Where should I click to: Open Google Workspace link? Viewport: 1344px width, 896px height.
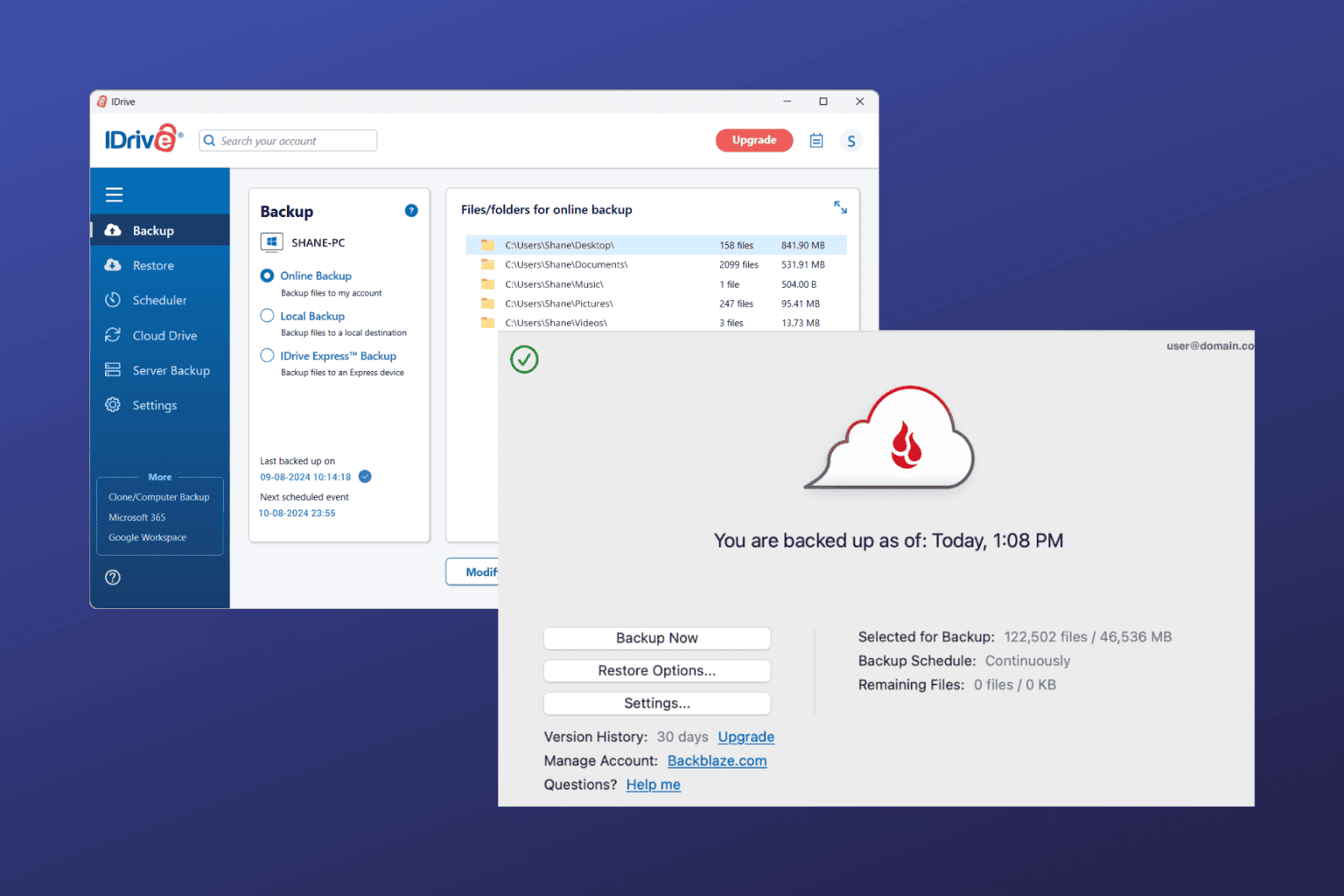147,537
